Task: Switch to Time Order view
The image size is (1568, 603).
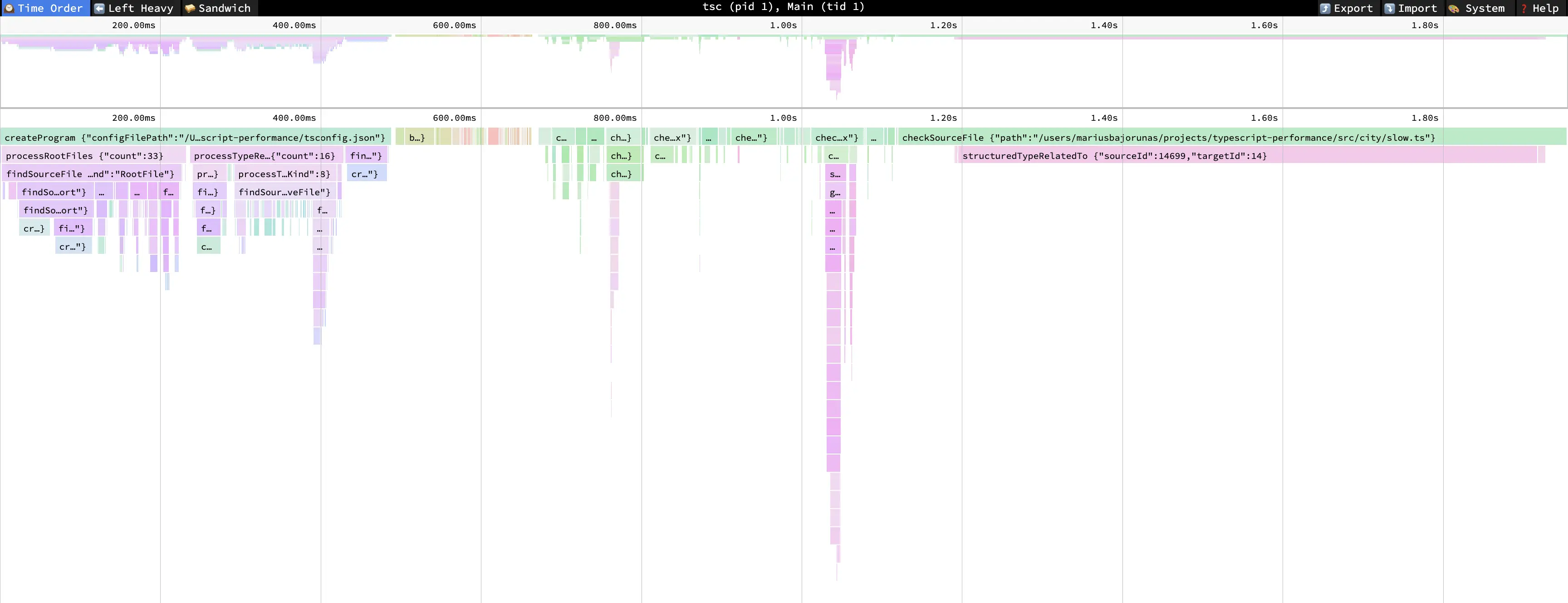Action: [x=45, y=8]
